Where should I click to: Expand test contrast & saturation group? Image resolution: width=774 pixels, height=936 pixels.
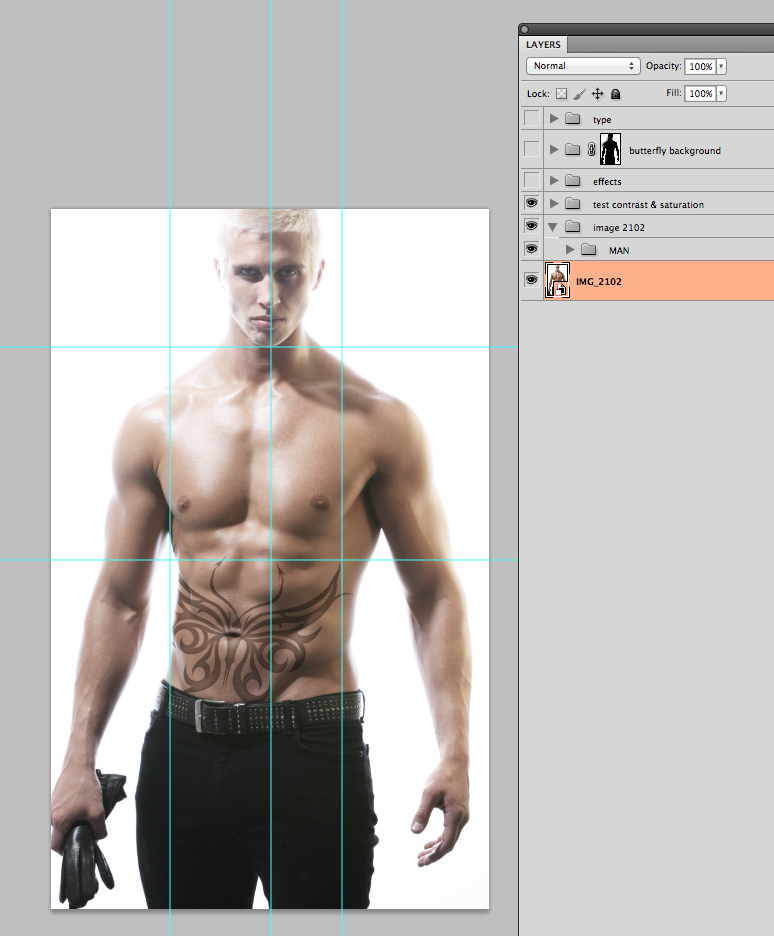pos(554,204)
